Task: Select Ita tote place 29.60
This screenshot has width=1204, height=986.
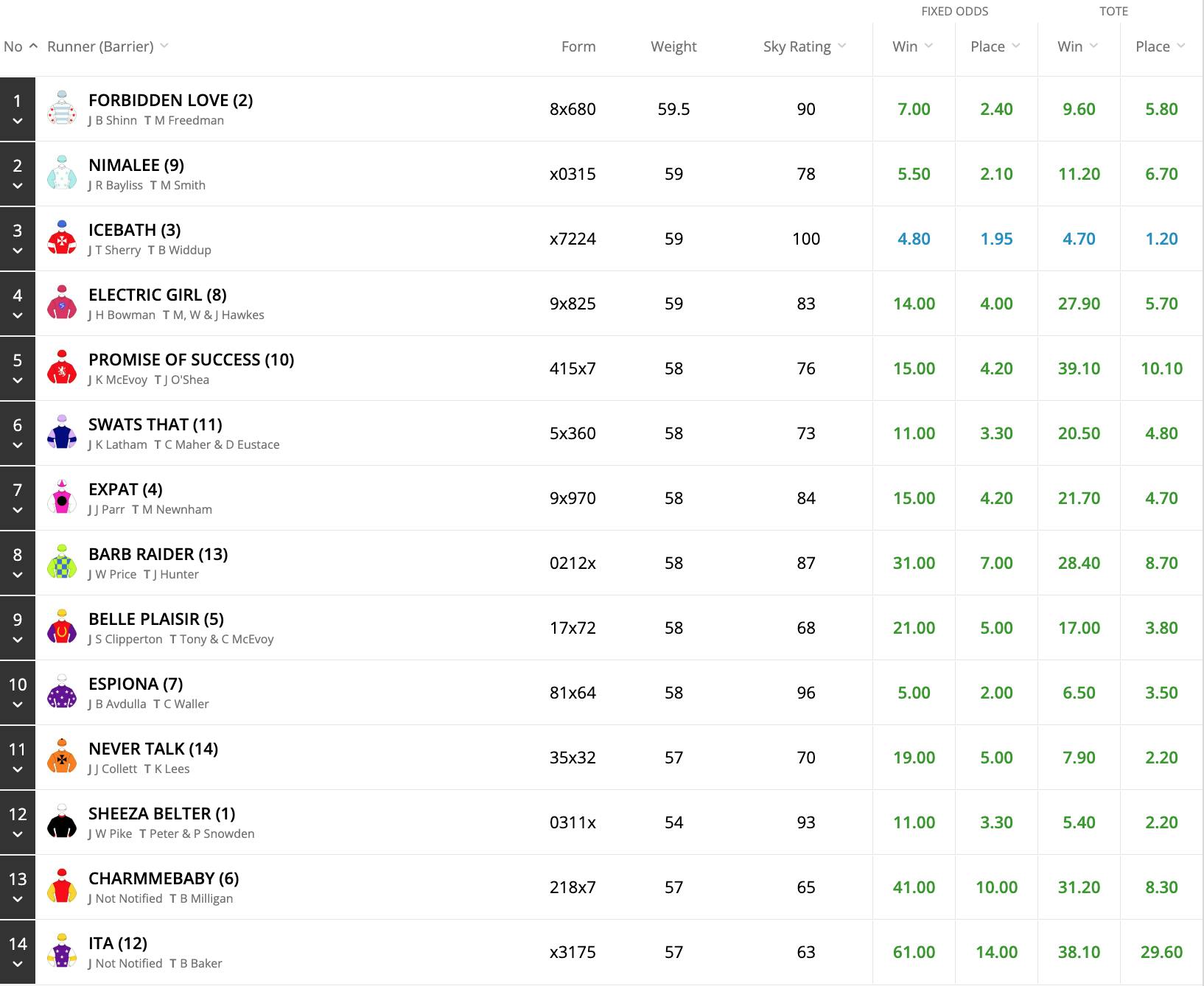Action: (x=1161, y=952)
